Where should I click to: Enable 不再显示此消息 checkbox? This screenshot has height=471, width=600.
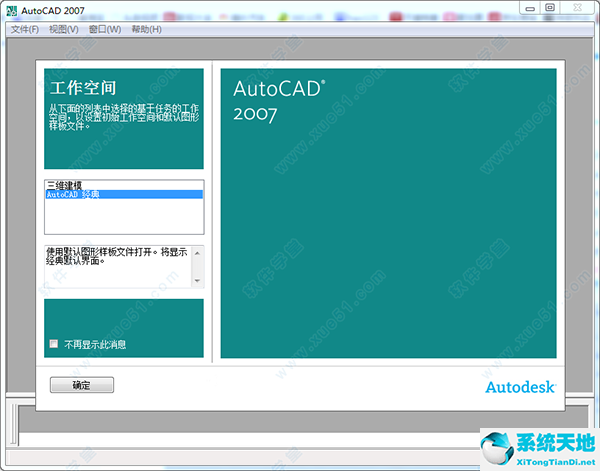[x=54, y=344]
